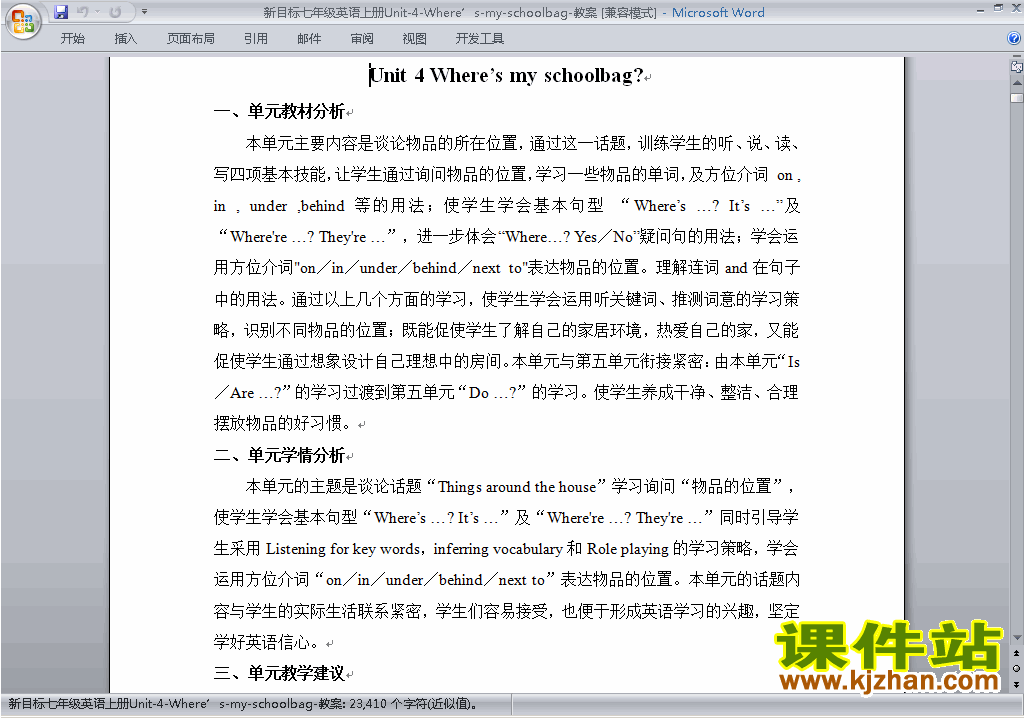Switch to the 引用 tab
Screen dimensions: 1024x718
[255, 39]
